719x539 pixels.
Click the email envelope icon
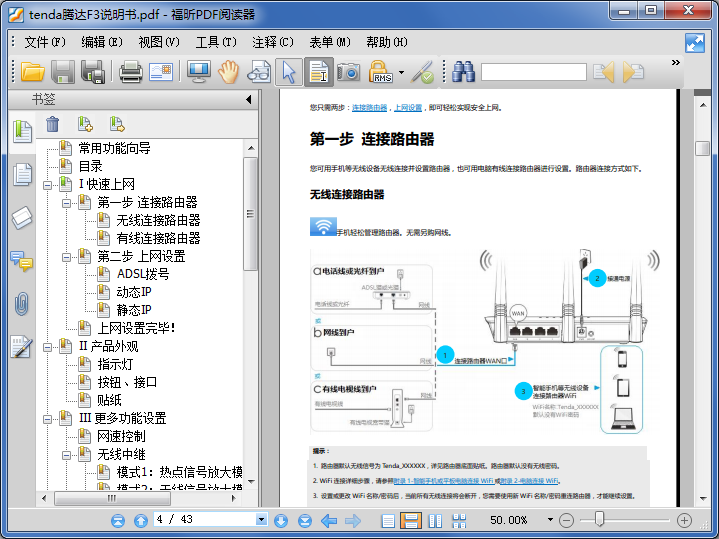[x=160, y=72]
